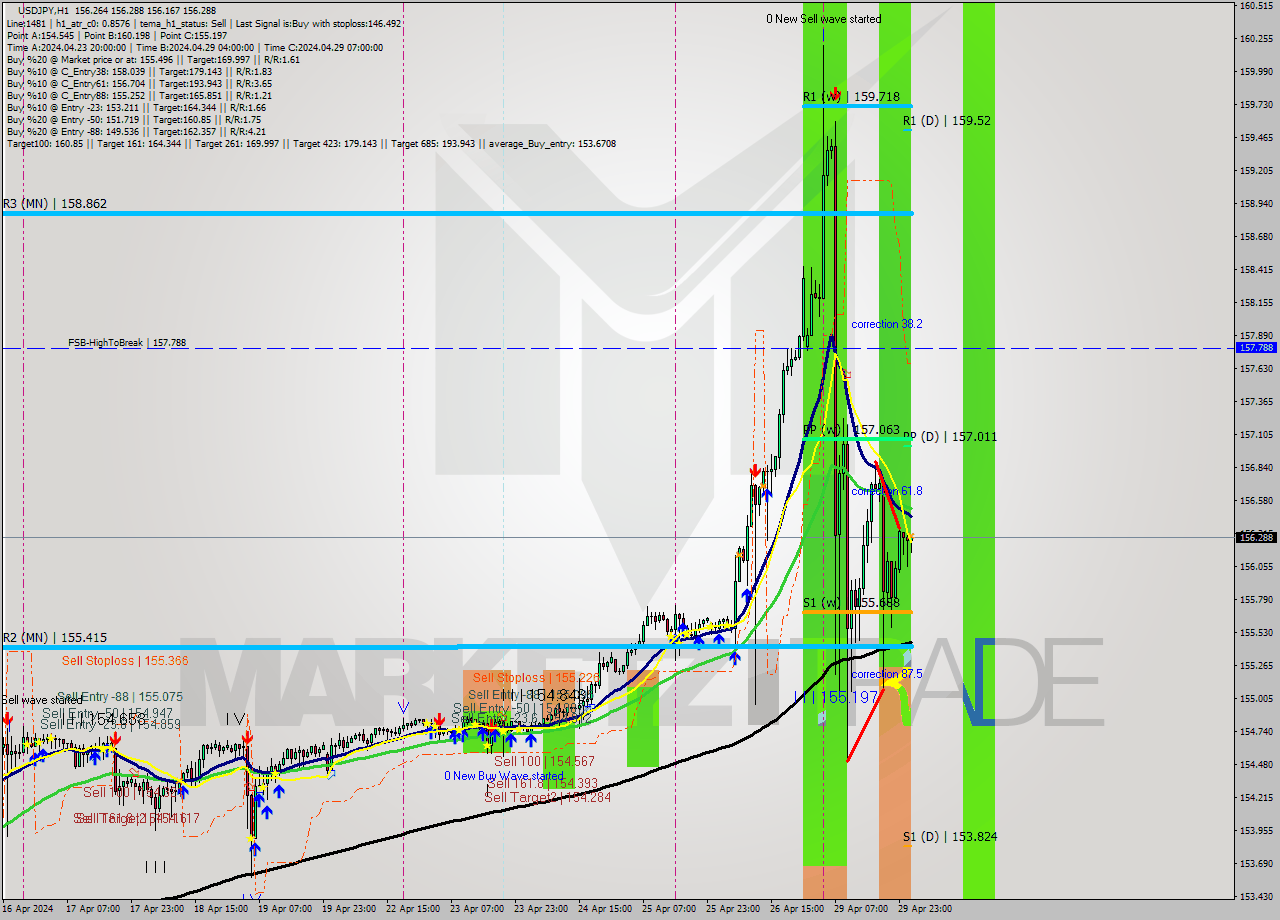Viewport: 1280px width, 920px height.
Task: Click the 'Buy %10 @ C_Entry38: 158.039' line
Action: pyautogui.click(x=139, y=71)
